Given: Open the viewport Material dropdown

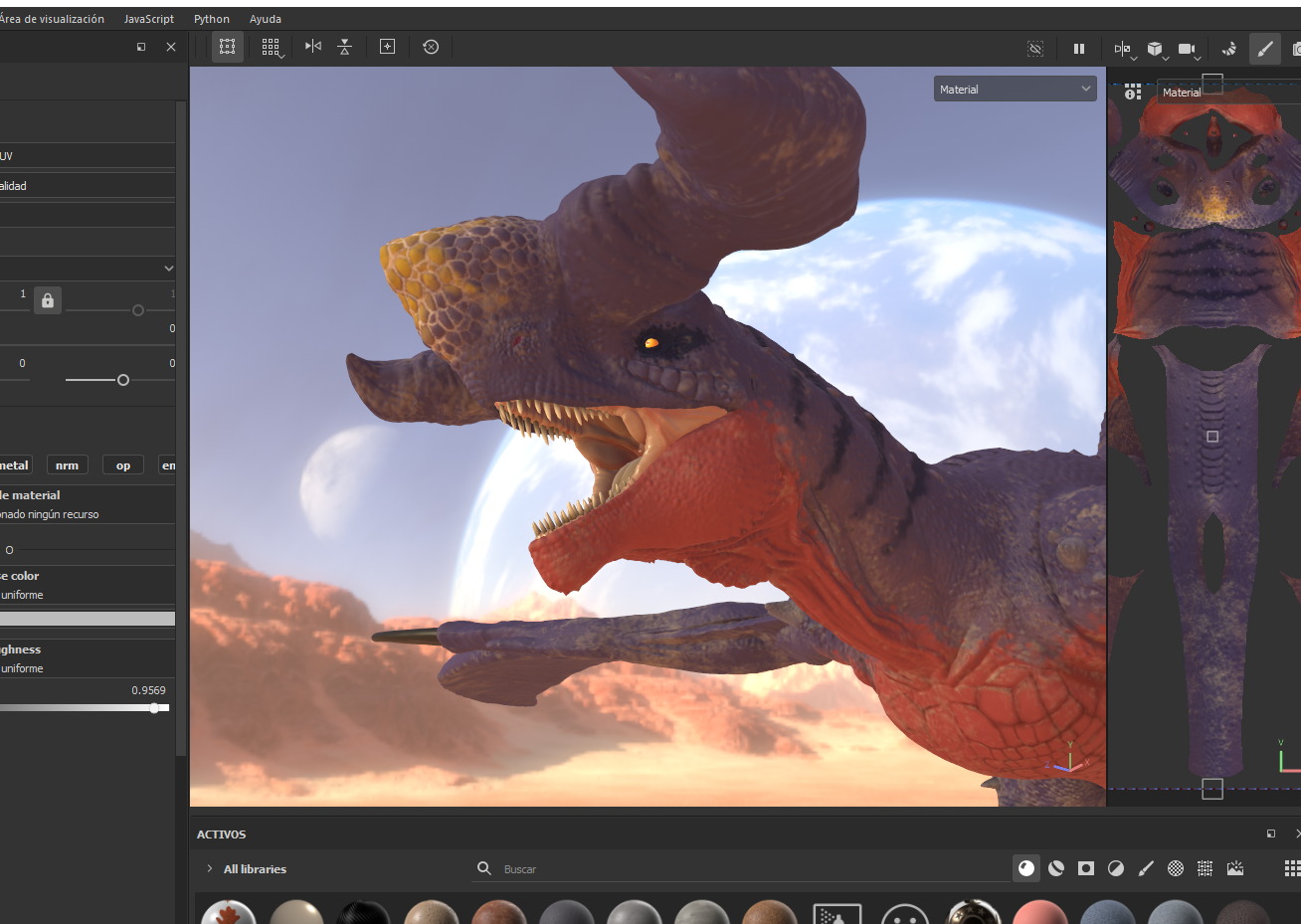Looking at the screenshot, I should click(1015, 90).
